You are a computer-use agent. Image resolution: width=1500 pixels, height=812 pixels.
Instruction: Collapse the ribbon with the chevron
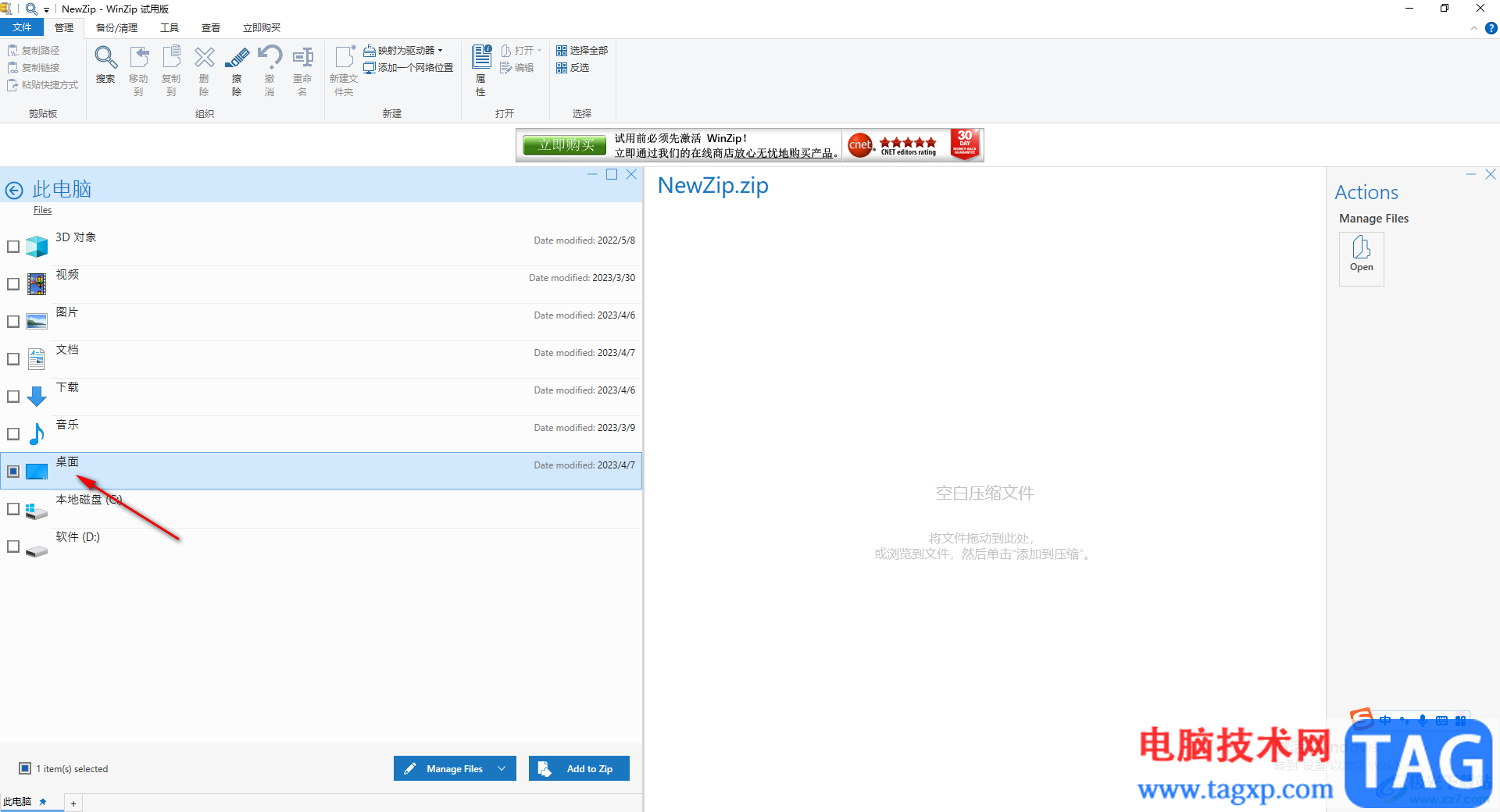click(x=1474, y=28)
